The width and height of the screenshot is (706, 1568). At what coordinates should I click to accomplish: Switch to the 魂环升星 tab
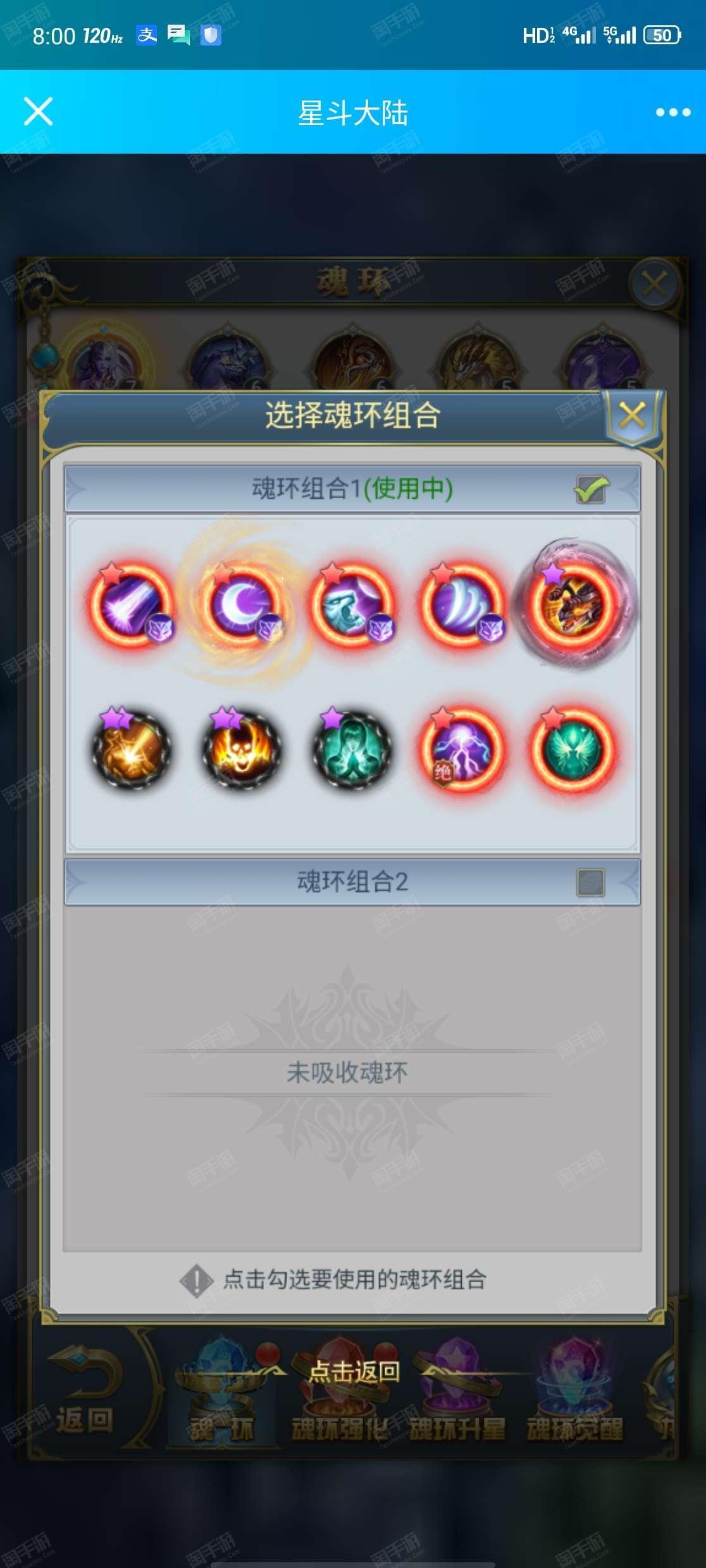457,1429
